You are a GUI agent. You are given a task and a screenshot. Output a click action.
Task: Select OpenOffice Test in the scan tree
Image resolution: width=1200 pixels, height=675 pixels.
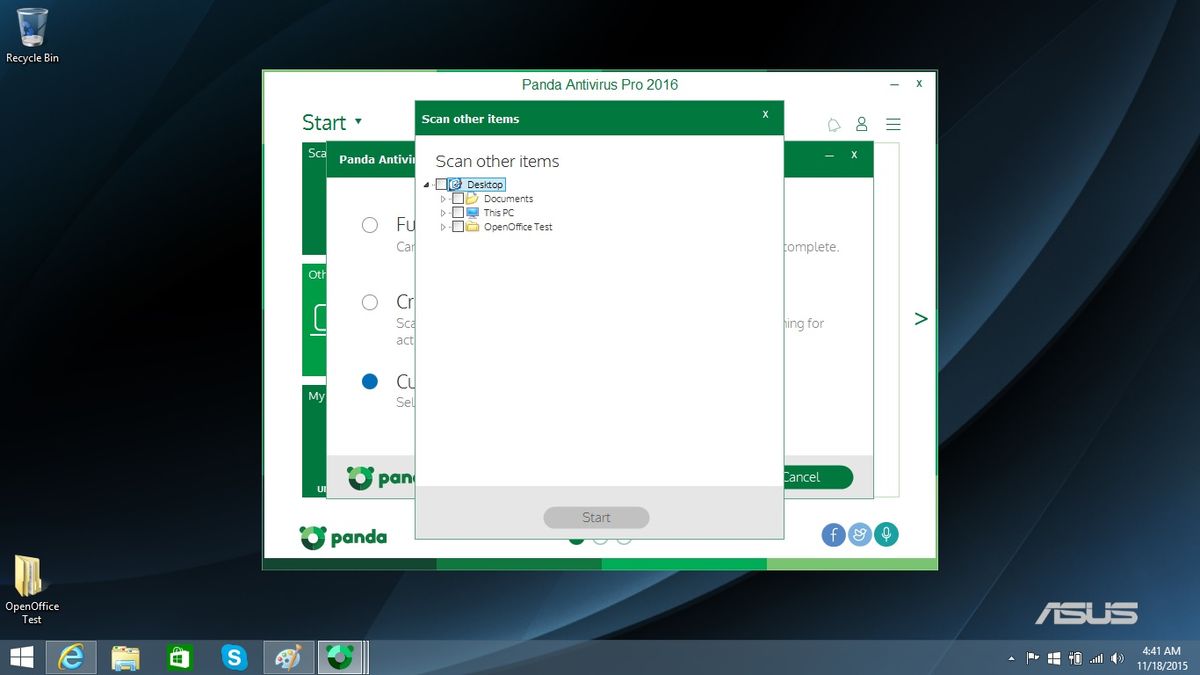518,227
